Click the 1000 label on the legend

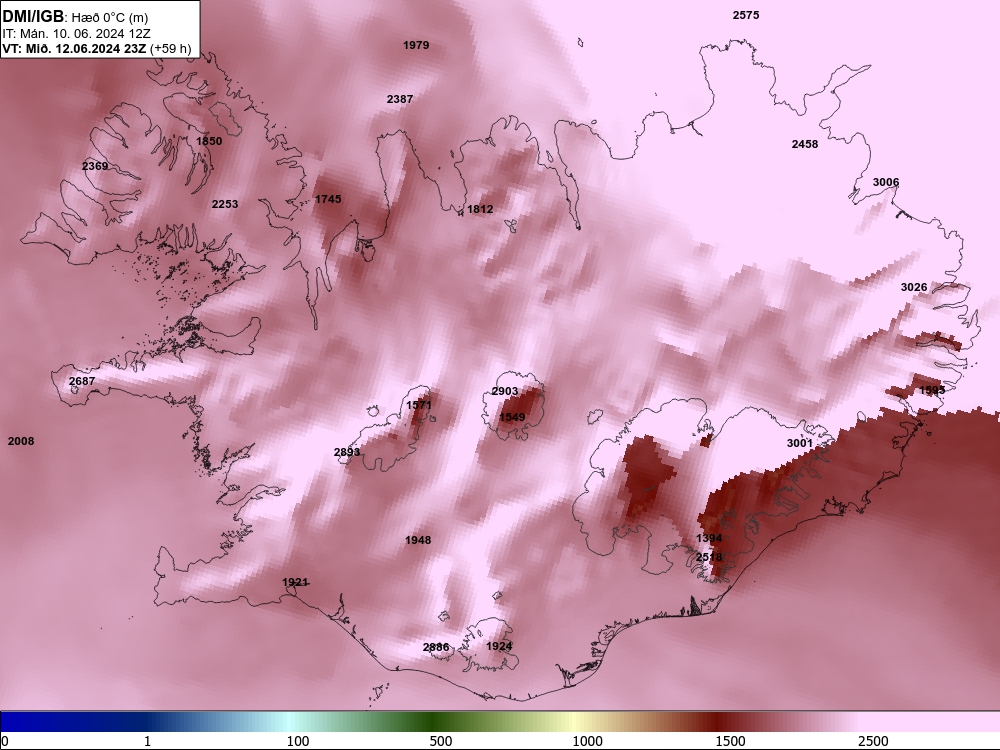(587, 741)
